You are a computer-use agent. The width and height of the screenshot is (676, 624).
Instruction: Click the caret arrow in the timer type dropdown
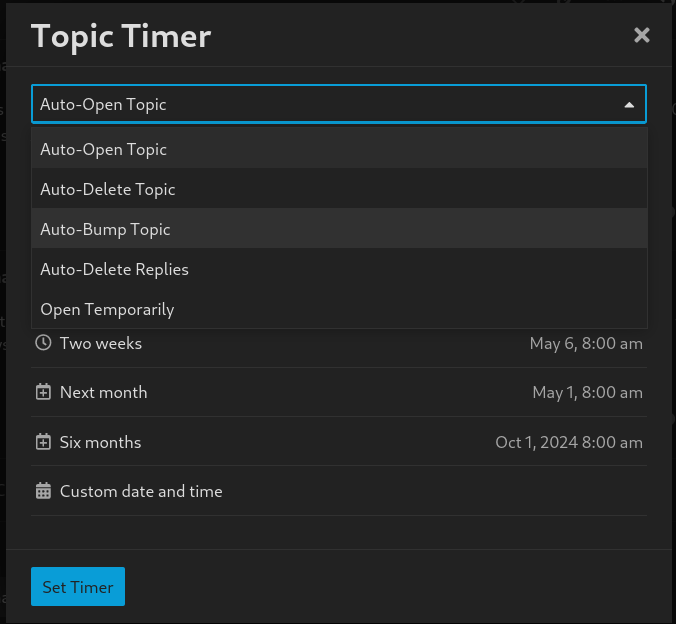pyautogui.click(x=629, y=105)
